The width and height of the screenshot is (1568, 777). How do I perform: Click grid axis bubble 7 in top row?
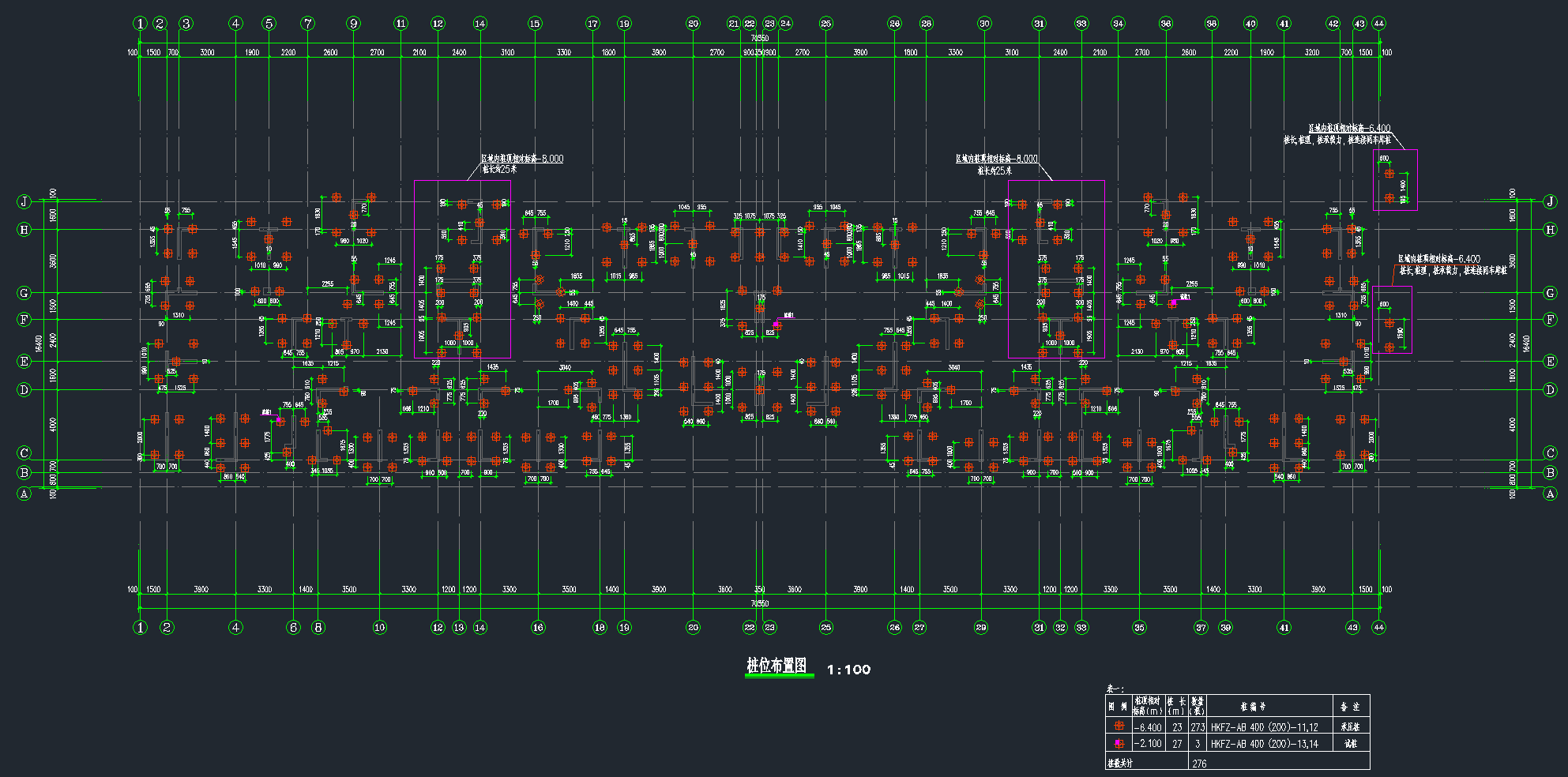tap(308, 24)
